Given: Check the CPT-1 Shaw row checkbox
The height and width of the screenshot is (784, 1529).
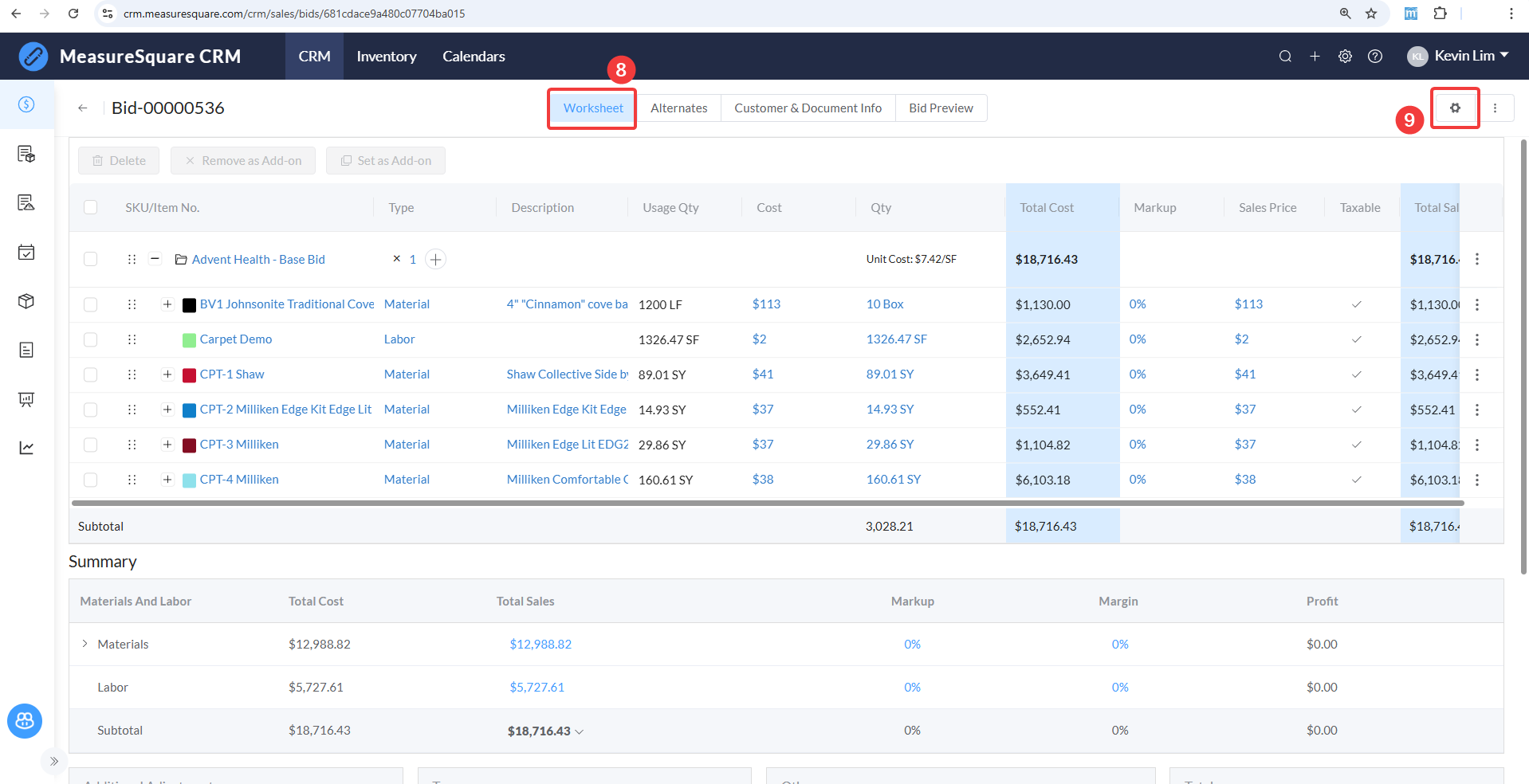Looking at the screenshot, I should [91, 374].
